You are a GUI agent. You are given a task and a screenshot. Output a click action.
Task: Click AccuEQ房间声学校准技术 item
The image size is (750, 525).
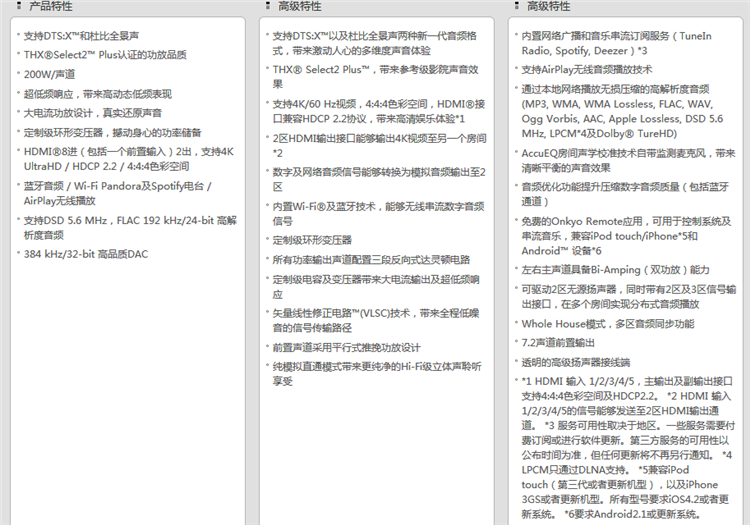click(x=629, y=160)
